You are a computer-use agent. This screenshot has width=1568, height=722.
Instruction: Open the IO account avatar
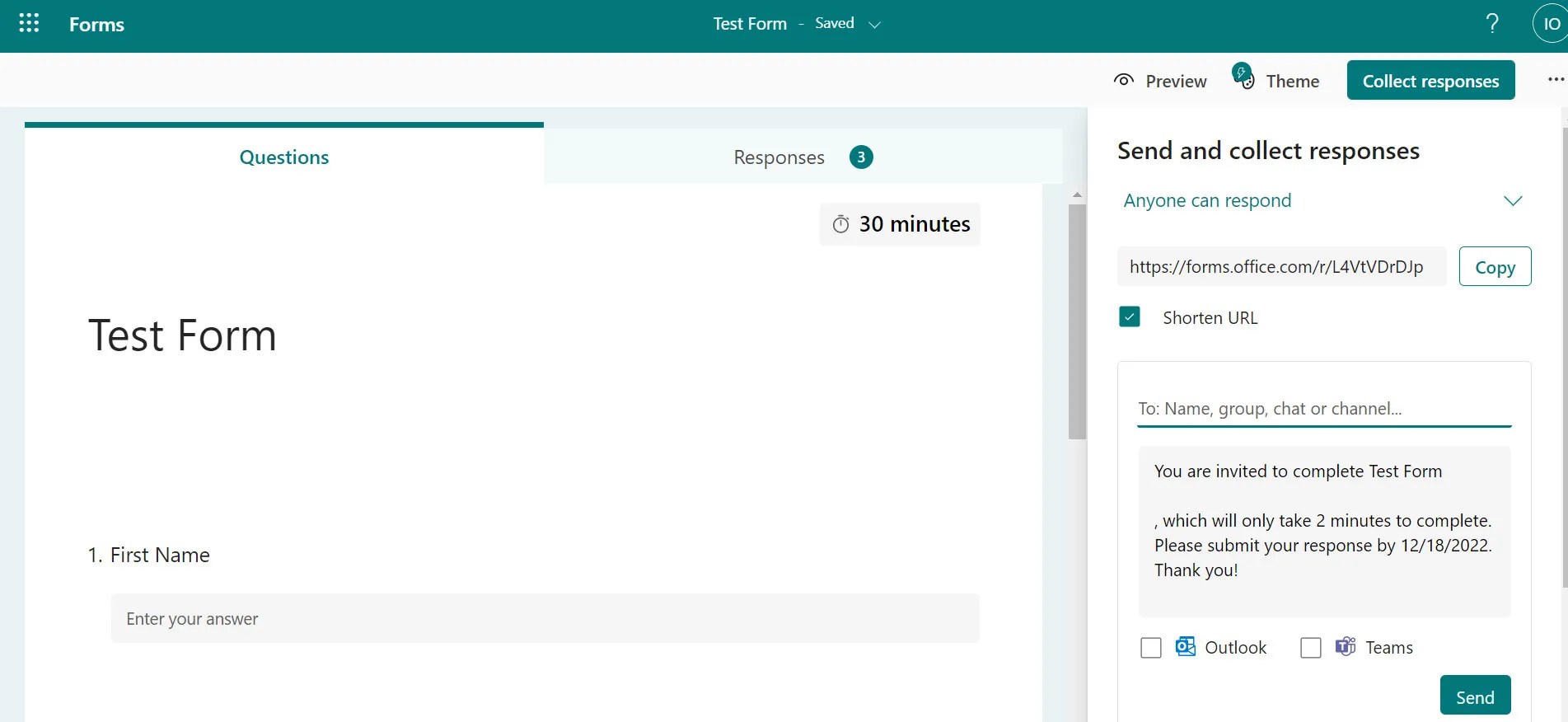coord(1551,24)
